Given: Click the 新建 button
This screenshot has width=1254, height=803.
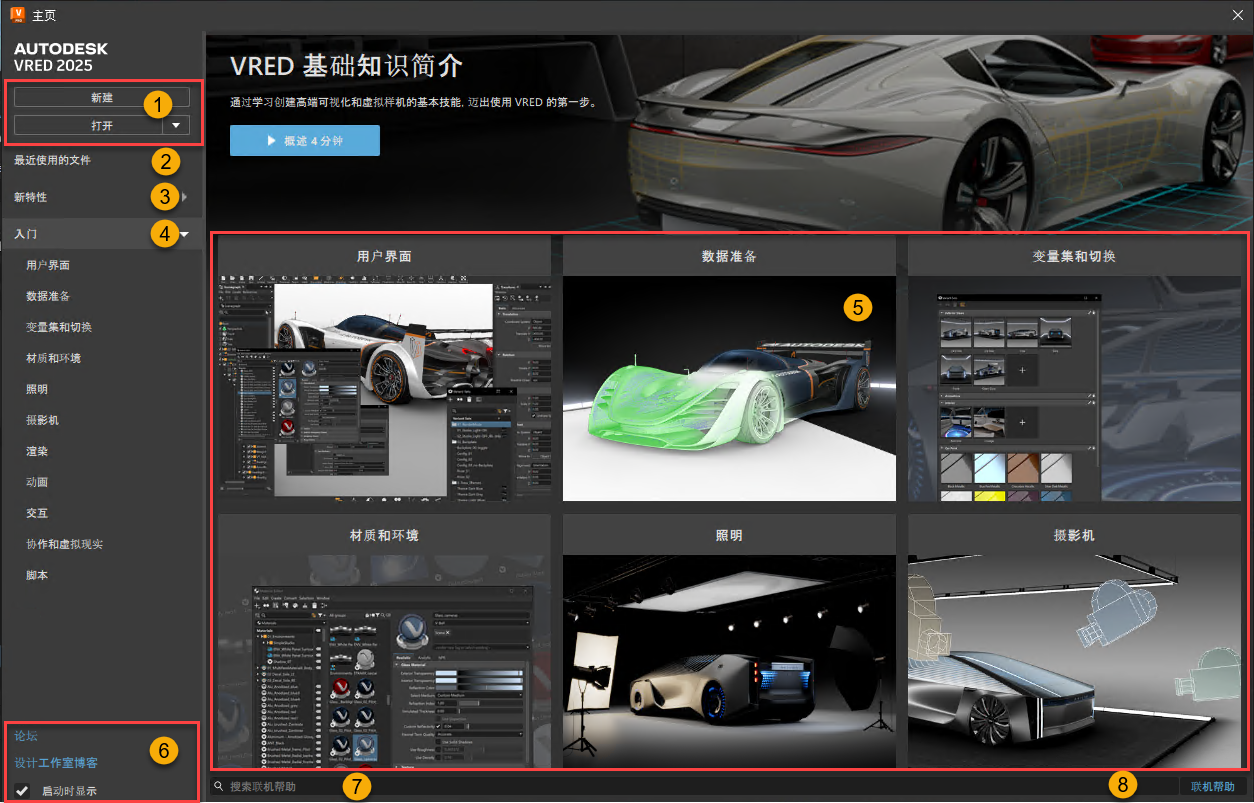Looking at the screenshot, I should pyautogui.click(x=101, y=97).
